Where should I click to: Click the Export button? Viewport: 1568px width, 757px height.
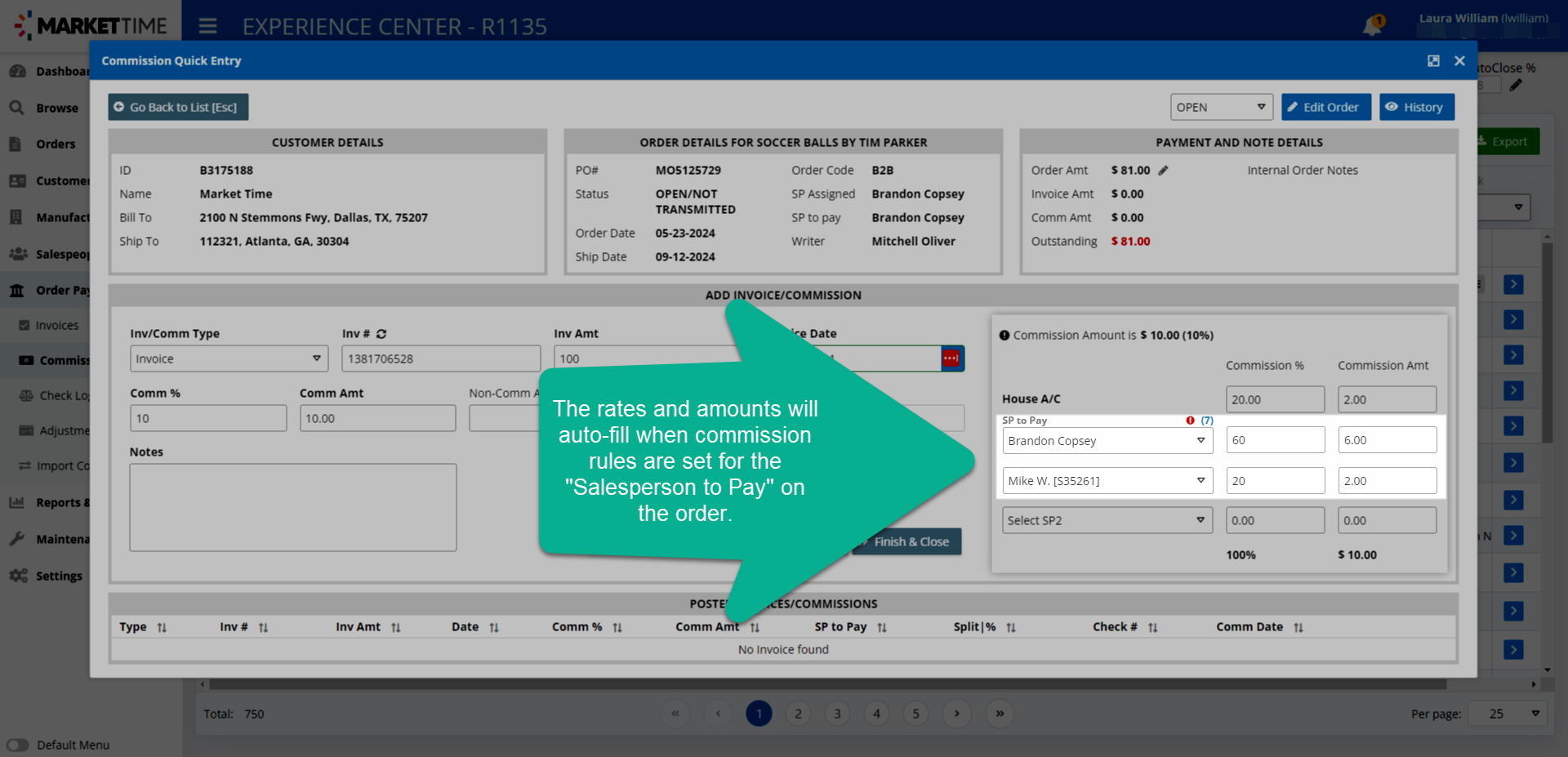pos(1508,141)
